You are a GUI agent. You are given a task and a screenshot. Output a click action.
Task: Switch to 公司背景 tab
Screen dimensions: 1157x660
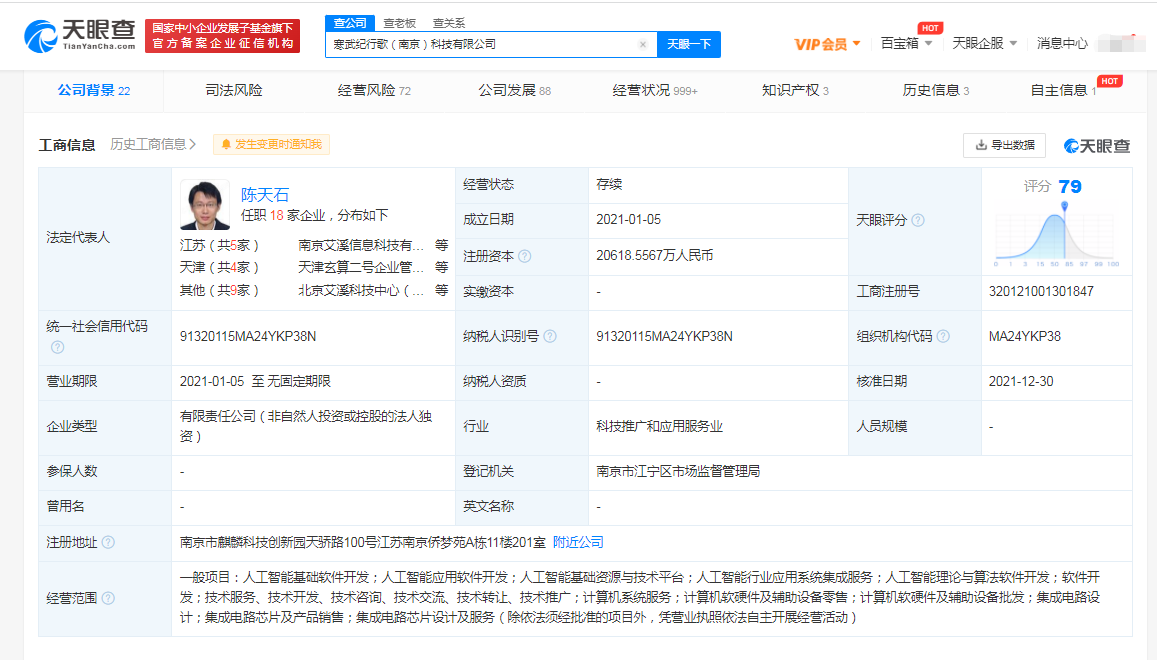click(x=94, y=90)
